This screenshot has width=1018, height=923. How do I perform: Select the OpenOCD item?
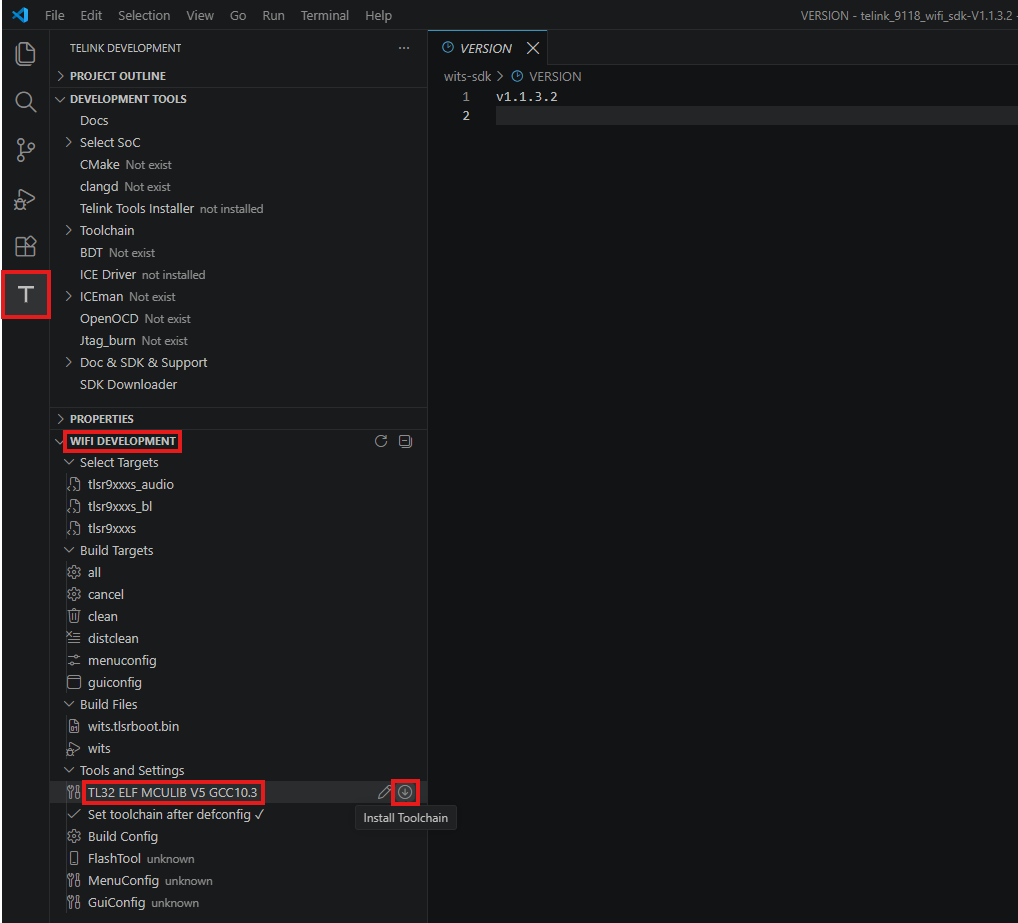pos(109,319)
